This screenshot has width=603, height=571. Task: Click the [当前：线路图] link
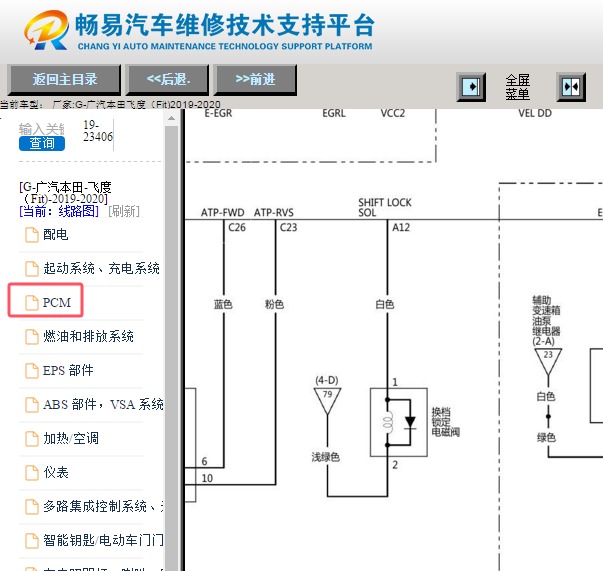pos(59,211)
